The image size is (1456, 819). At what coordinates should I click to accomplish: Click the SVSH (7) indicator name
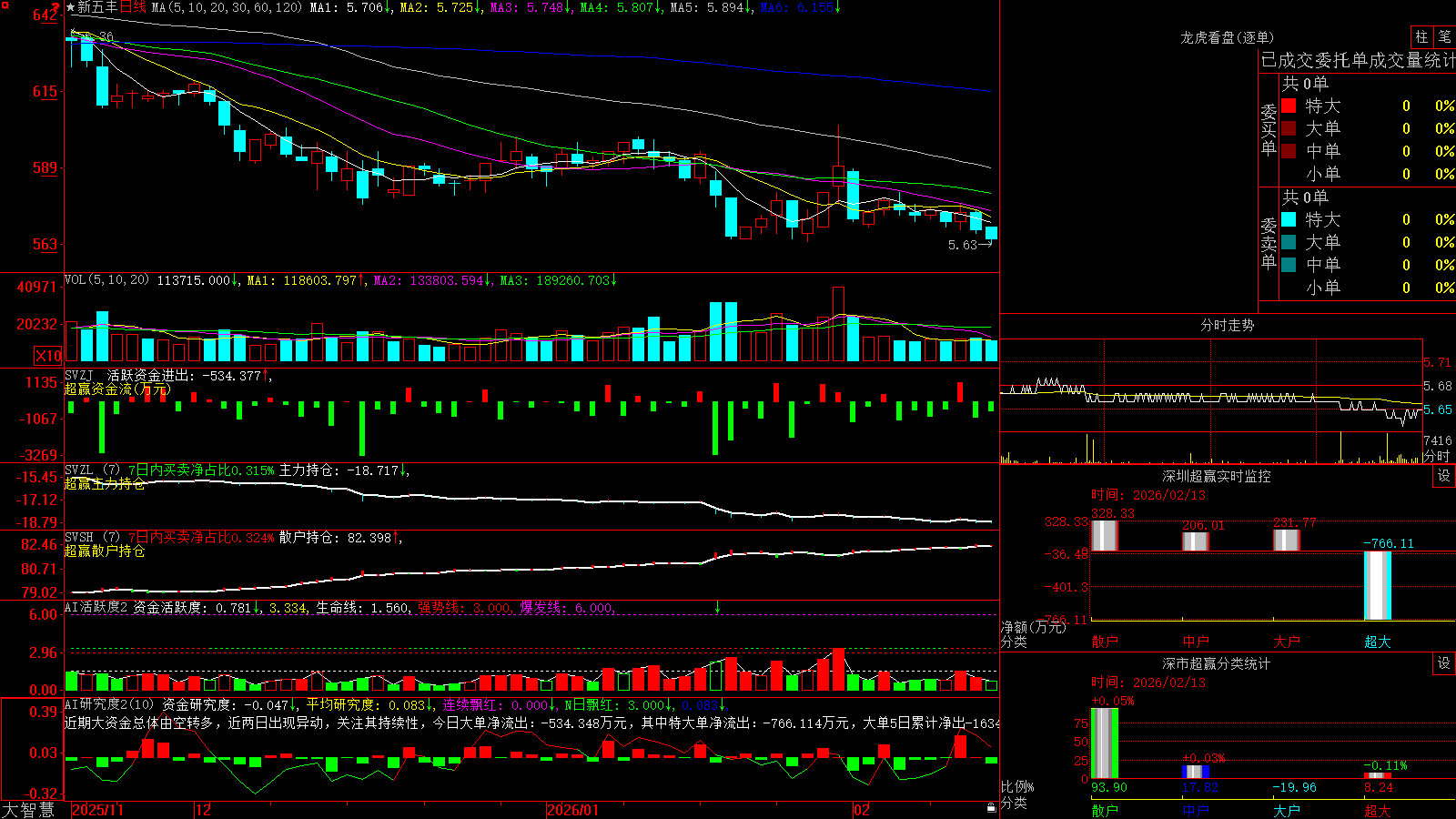[x=92, y=538]
